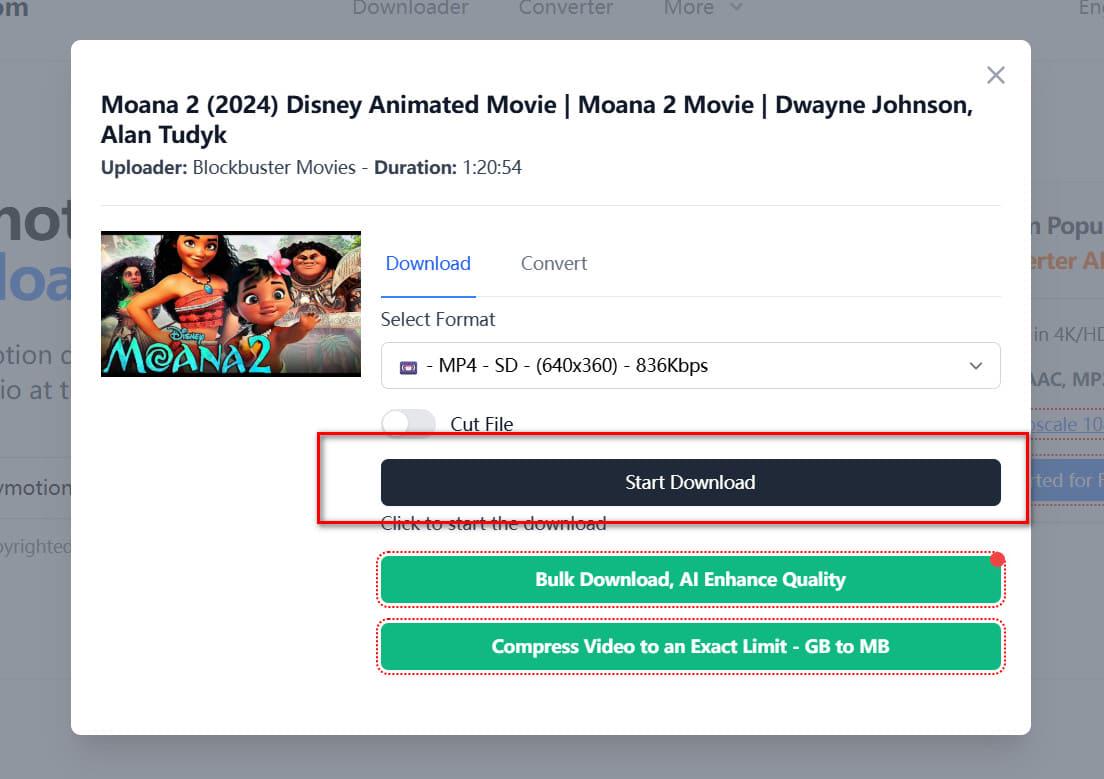Click the format dropdown chevron arrow

click(x=976, y=366)
